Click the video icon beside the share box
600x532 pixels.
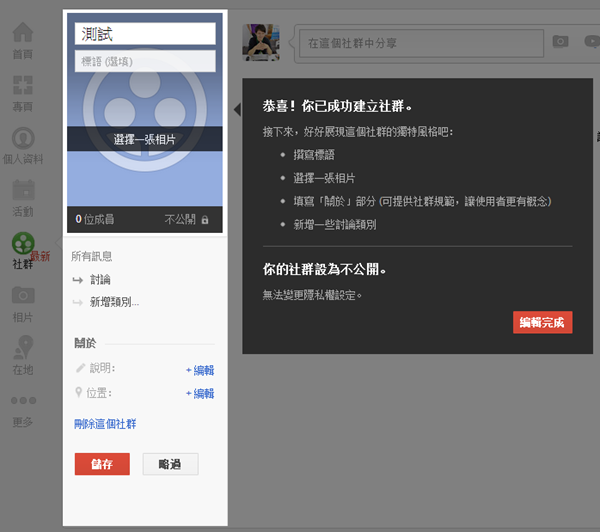point(592,41)
